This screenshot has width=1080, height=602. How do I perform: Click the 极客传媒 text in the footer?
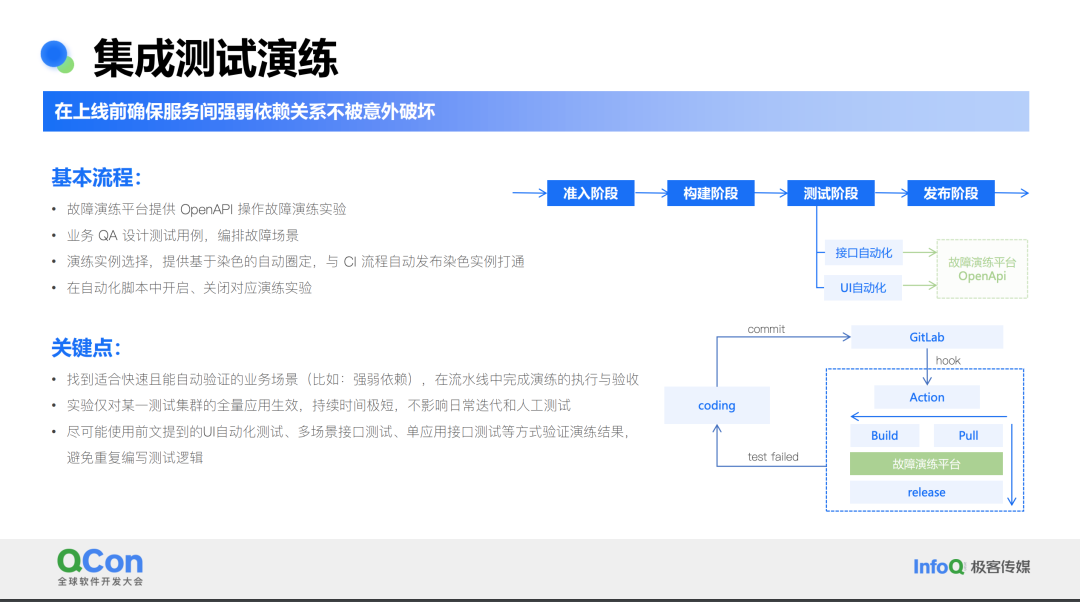tap(1000, 567)
